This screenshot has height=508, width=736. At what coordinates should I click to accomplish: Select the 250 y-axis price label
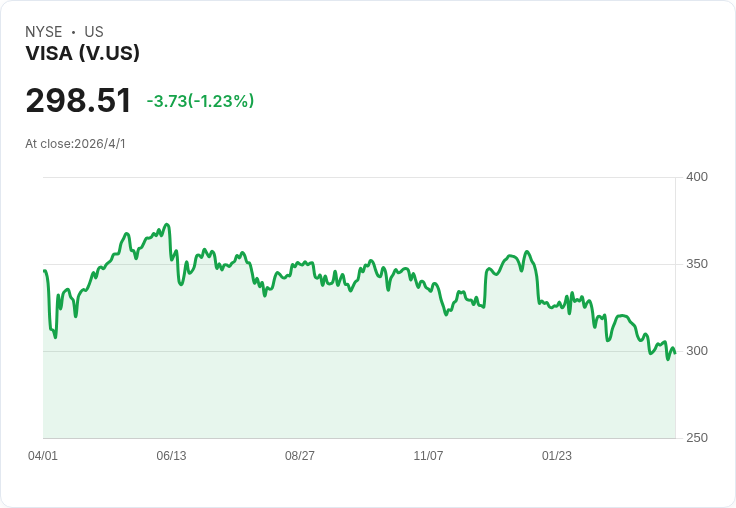click(x=697, y=438)
